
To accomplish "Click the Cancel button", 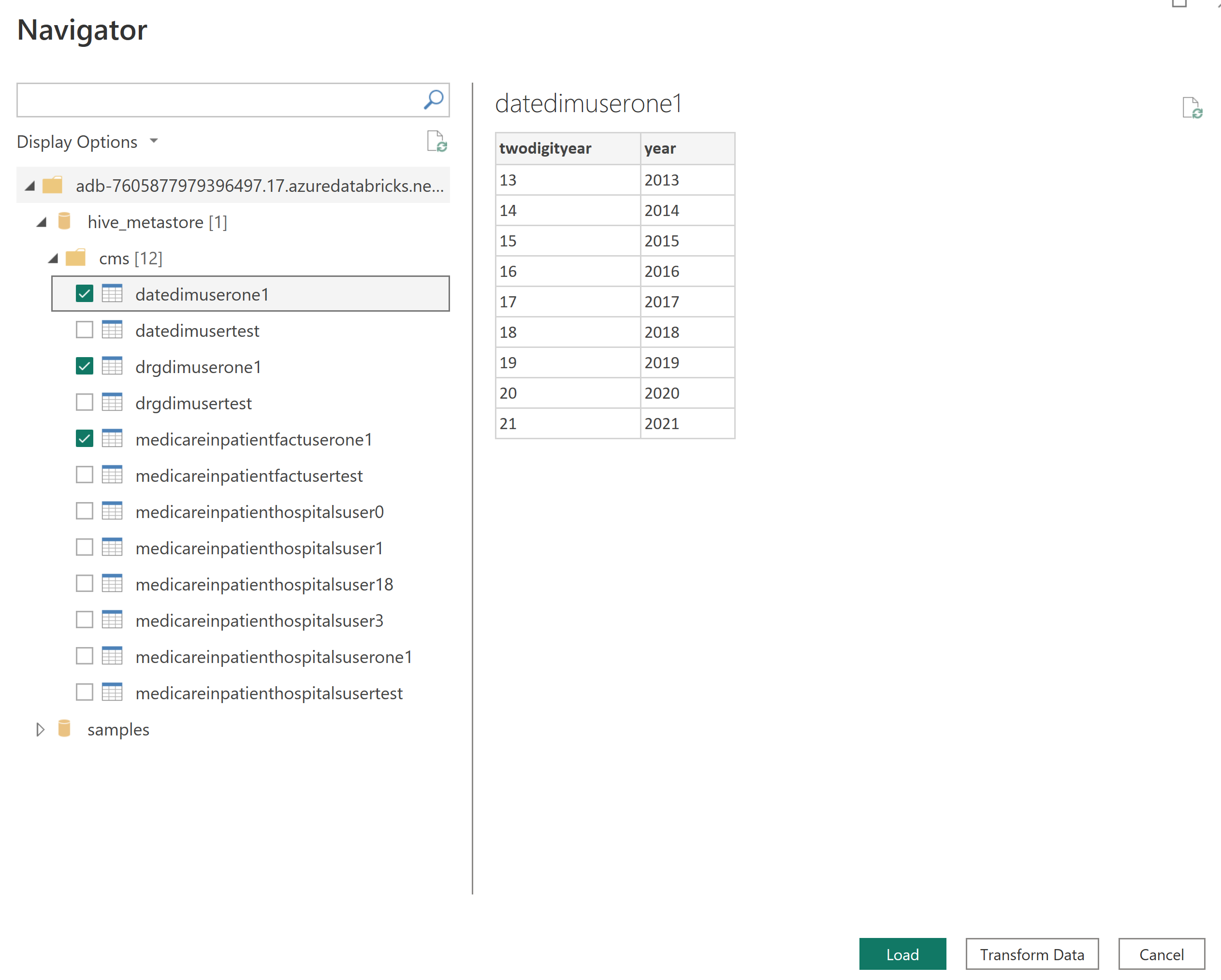I will tap(1161, 954).
